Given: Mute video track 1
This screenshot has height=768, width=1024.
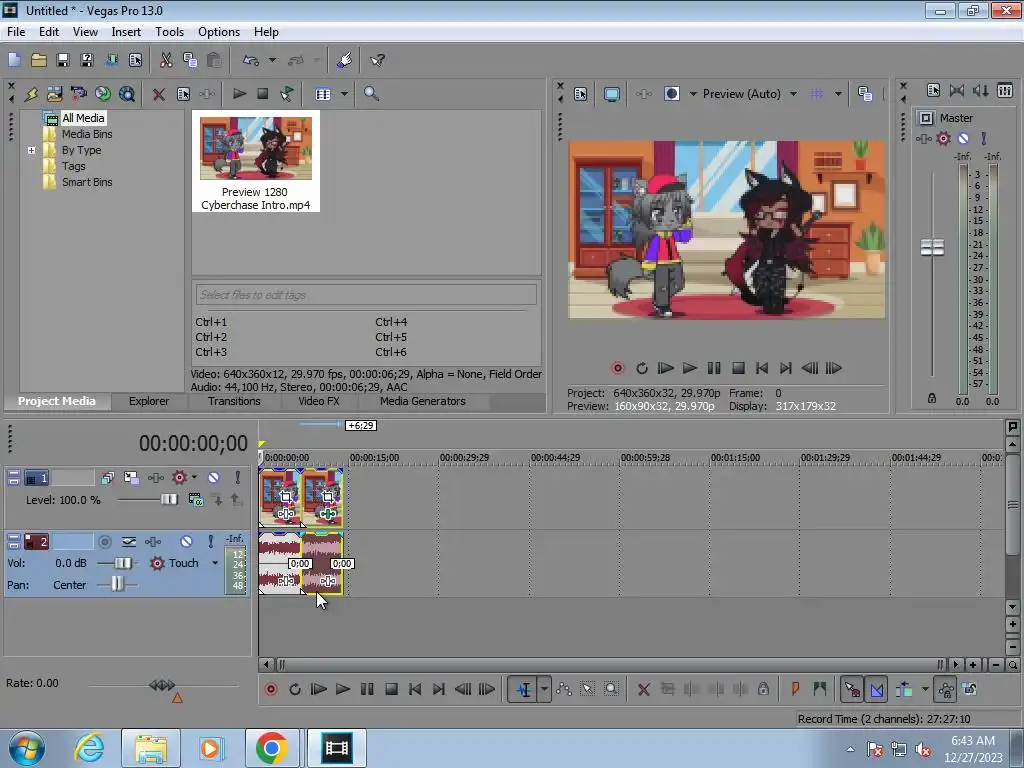Looking at the screenshot, I should (214, 477).
